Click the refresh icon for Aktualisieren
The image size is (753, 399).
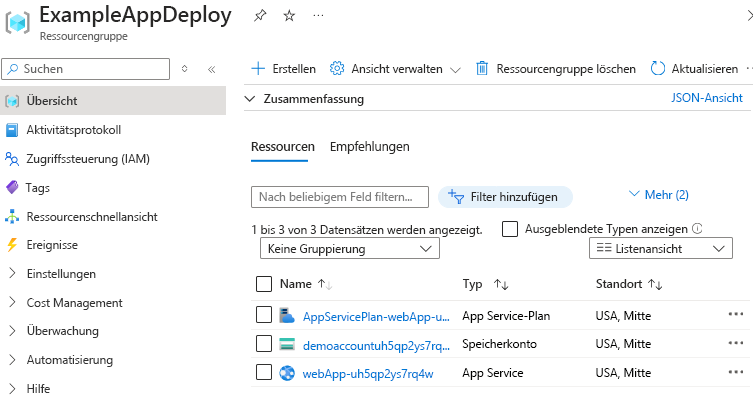658,69
